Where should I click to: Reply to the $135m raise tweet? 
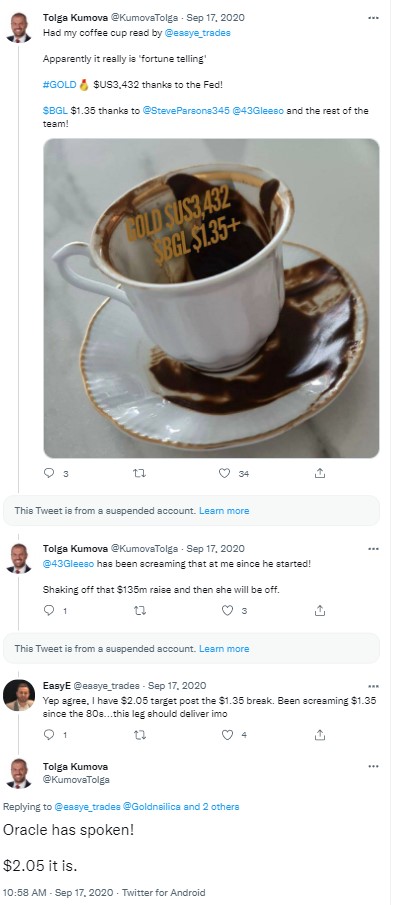[x=49, y=610]
